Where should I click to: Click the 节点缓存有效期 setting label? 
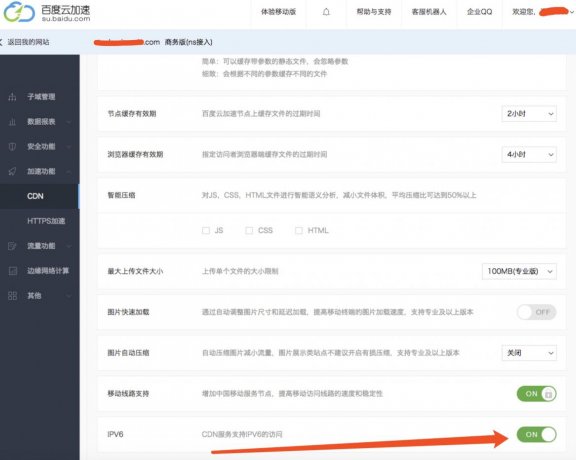tap(132, 114)
